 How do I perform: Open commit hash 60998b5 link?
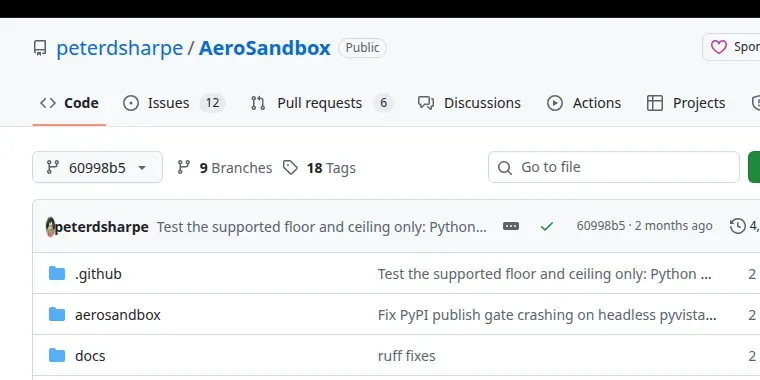601,225
